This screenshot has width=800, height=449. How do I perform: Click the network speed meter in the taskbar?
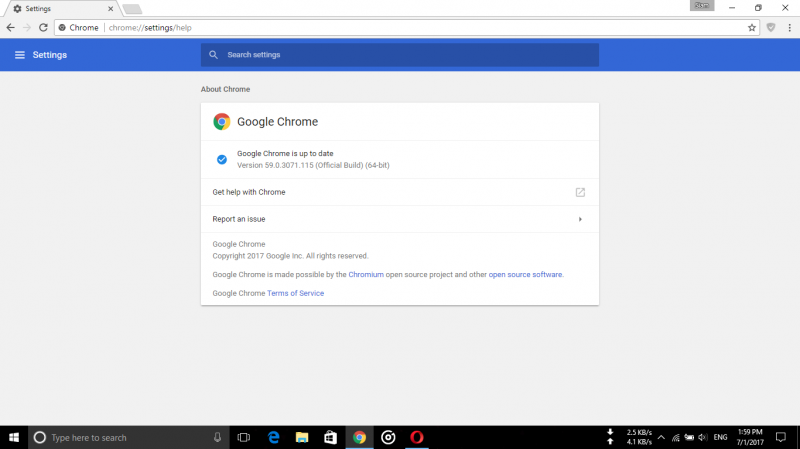(x=630, y=437)
